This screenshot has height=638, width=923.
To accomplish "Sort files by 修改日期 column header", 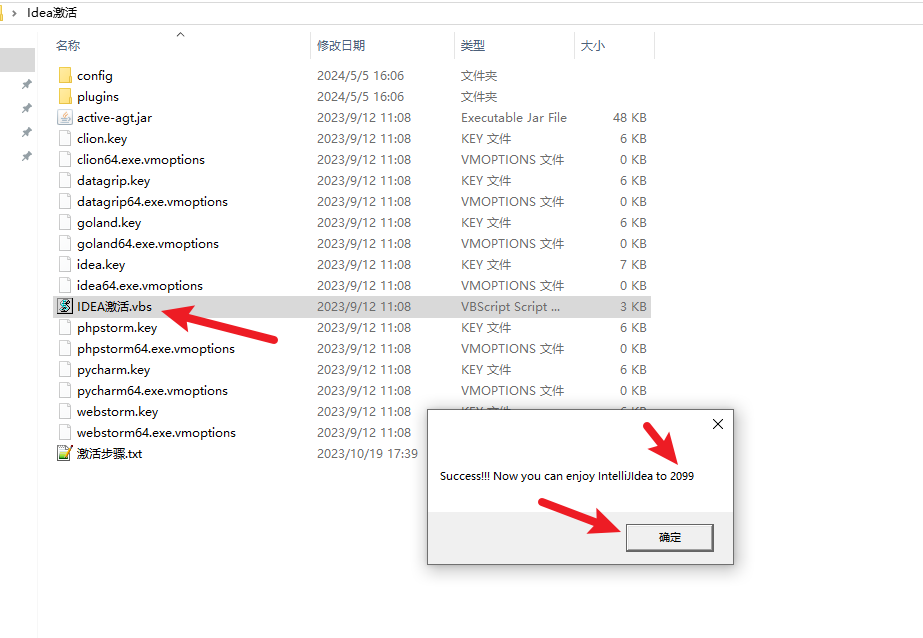I will point(341,45).
